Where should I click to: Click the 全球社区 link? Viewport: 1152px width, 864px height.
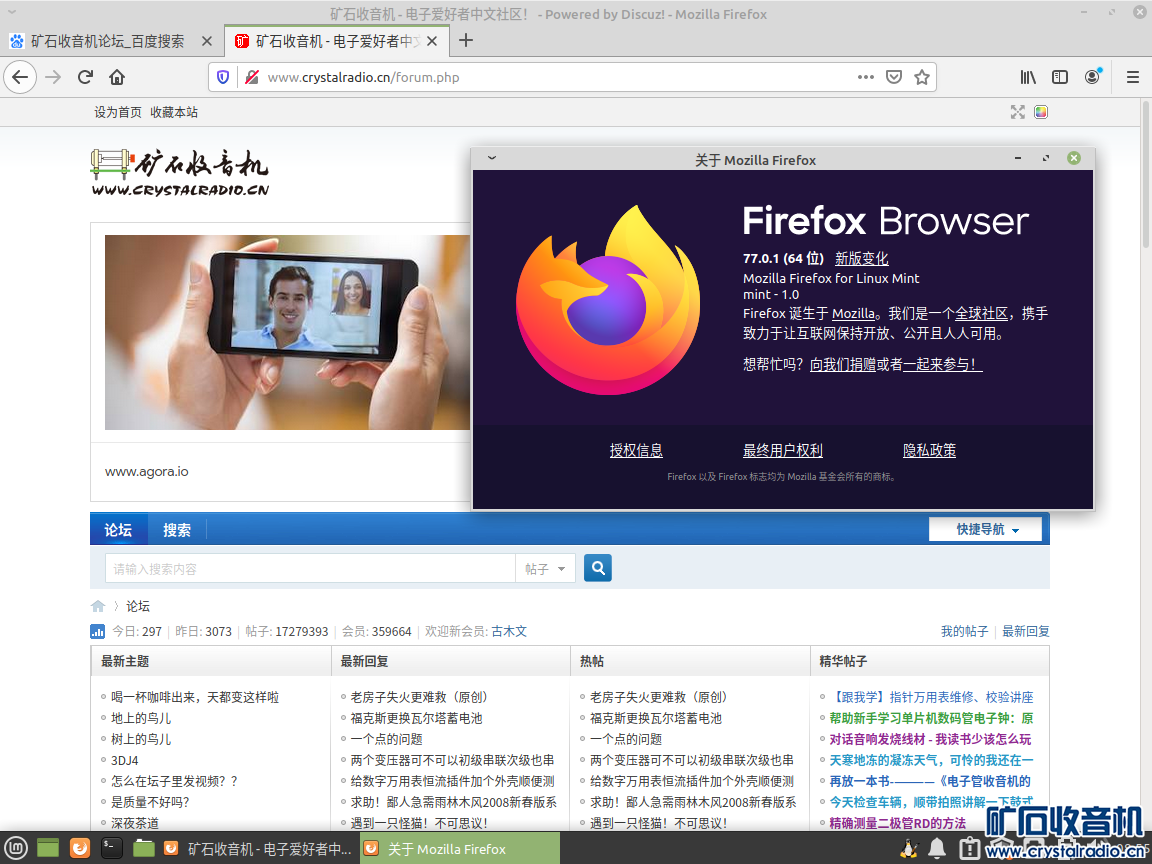(x=982, y=314)
